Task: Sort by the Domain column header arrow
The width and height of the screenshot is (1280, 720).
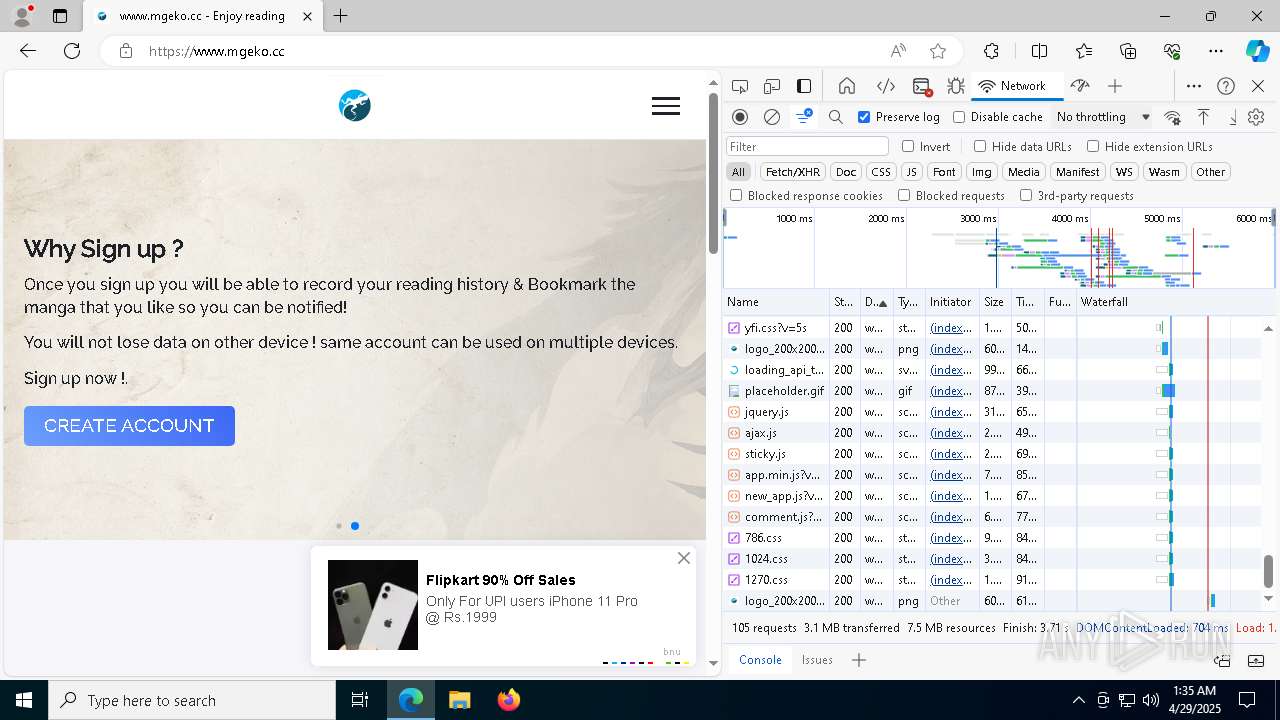Action: (x=883, y=303)
